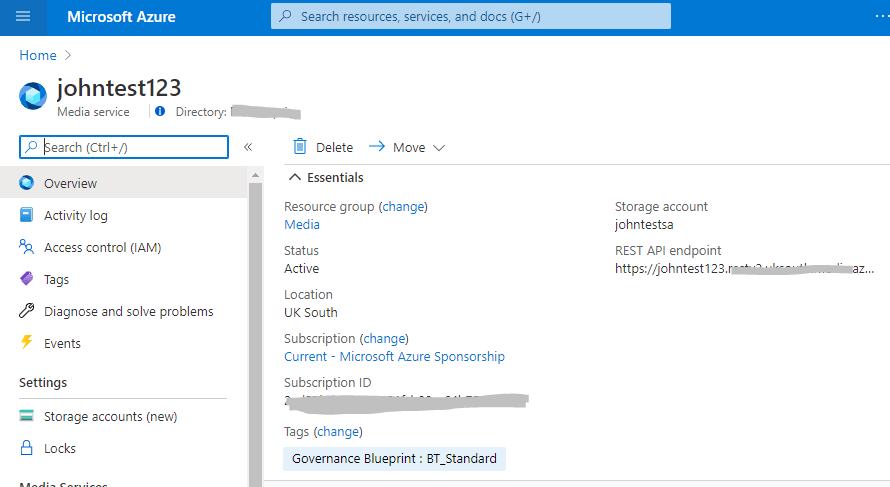Click the Directory info icon
Image resolution: width=890 pixels, height=487 pixels.
pyautogui.click(x=160, y=112)
